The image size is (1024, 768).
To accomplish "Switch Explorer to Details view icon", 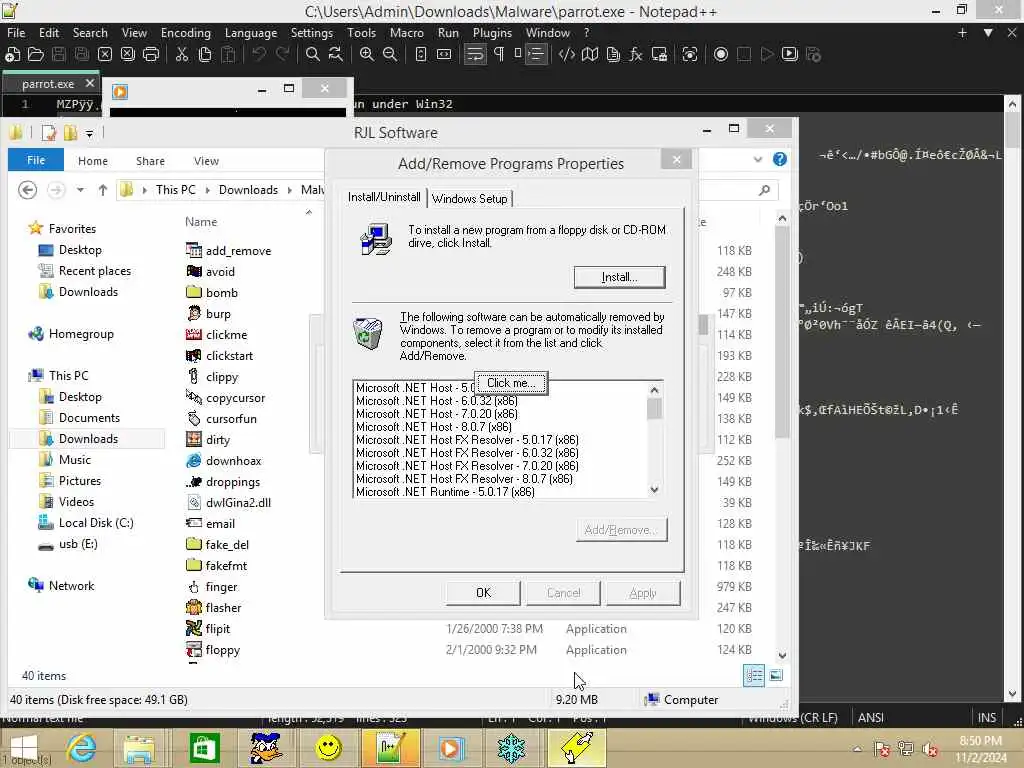I will pos(754,675).
